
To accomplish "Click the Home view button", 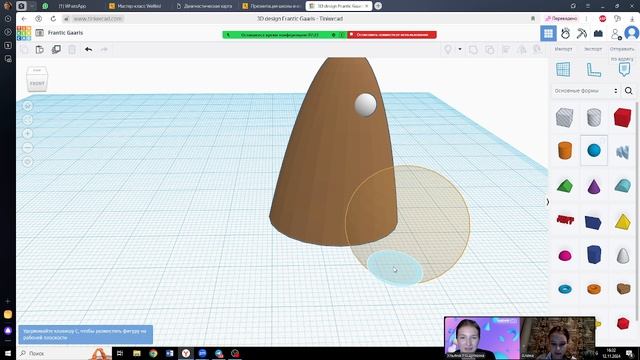I will [x=28, y=106].
